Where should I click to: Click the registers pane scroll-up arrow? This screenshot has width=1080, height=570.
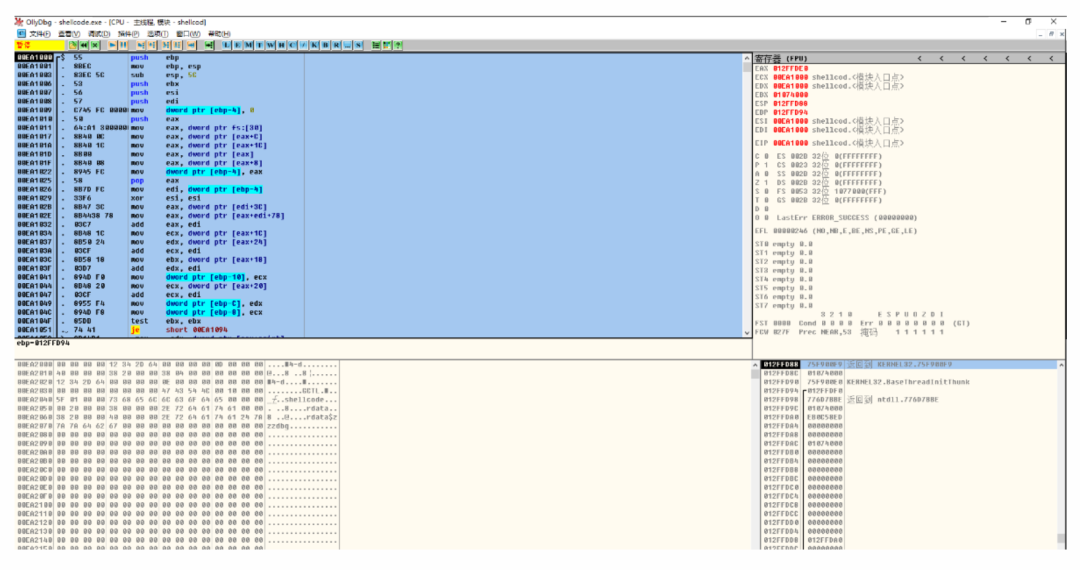[x=747, y=58]
